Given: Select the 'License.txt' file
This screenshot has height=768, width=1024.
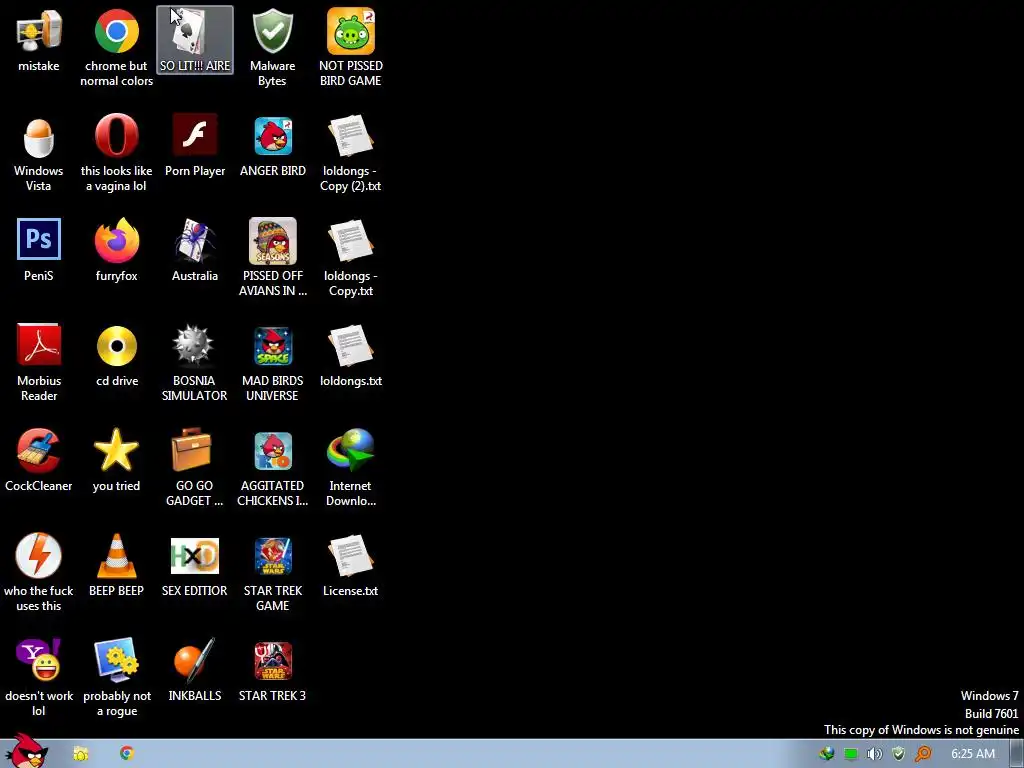Looking at the screenshot, I should pyautogui.click(x=351, y=566).
